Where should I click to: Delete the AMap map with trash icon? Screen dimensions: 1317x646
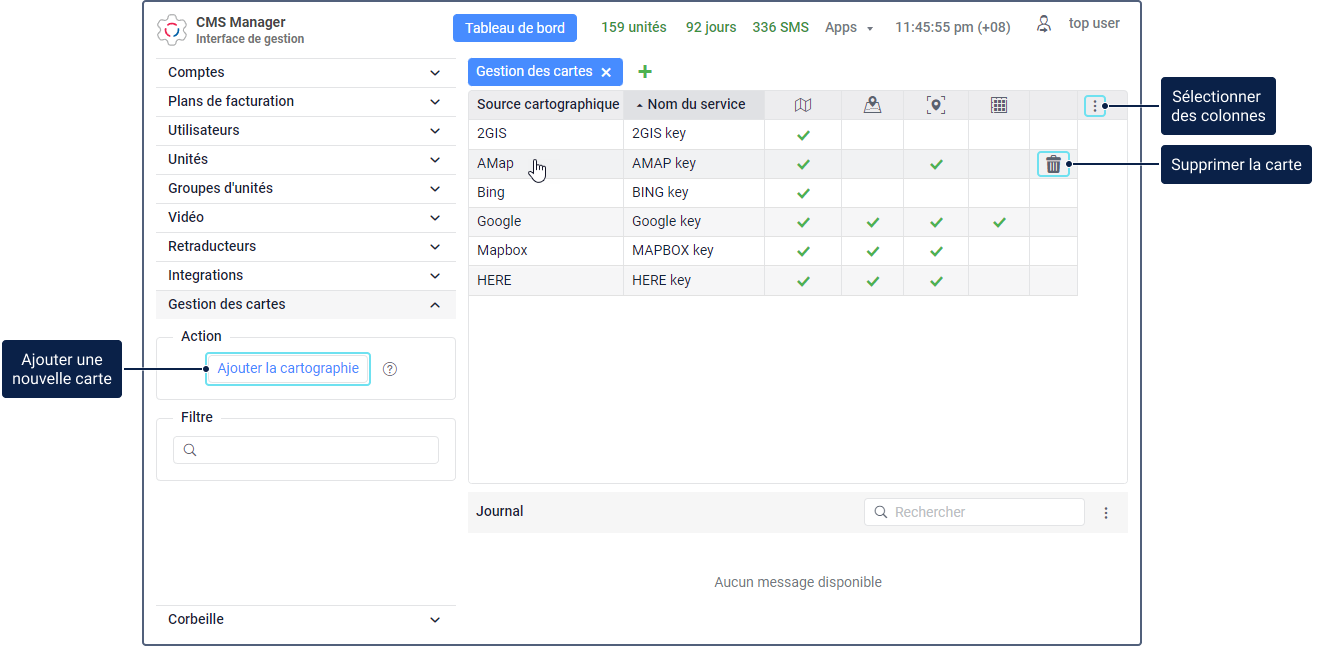point(1053,164)
